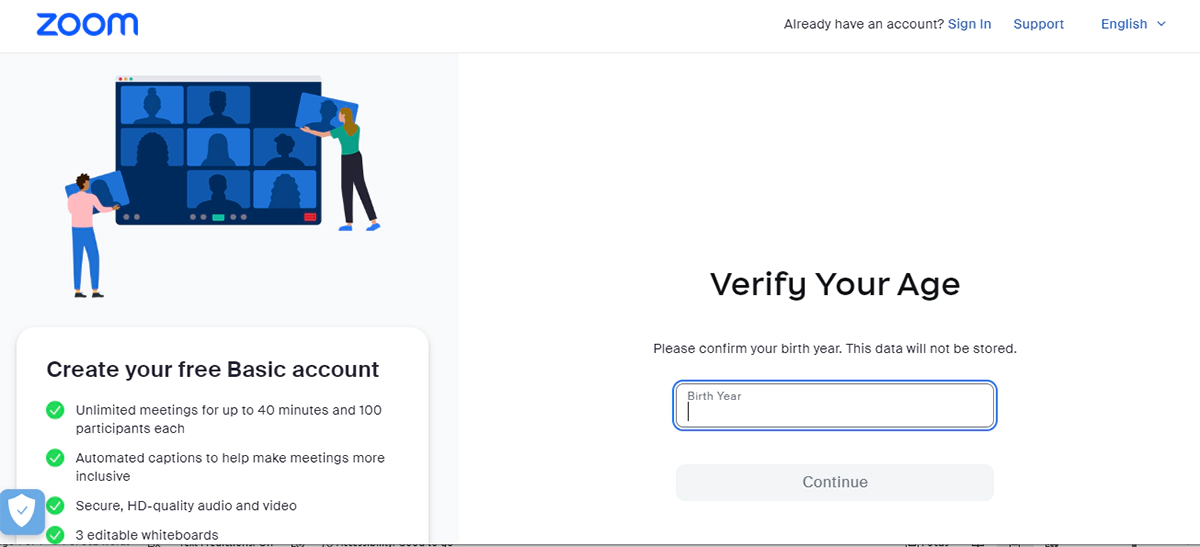Click the green check beside 3 editable whiteboards
The height and width of the screenshot is (547, 1200).
tap(55, 535)
